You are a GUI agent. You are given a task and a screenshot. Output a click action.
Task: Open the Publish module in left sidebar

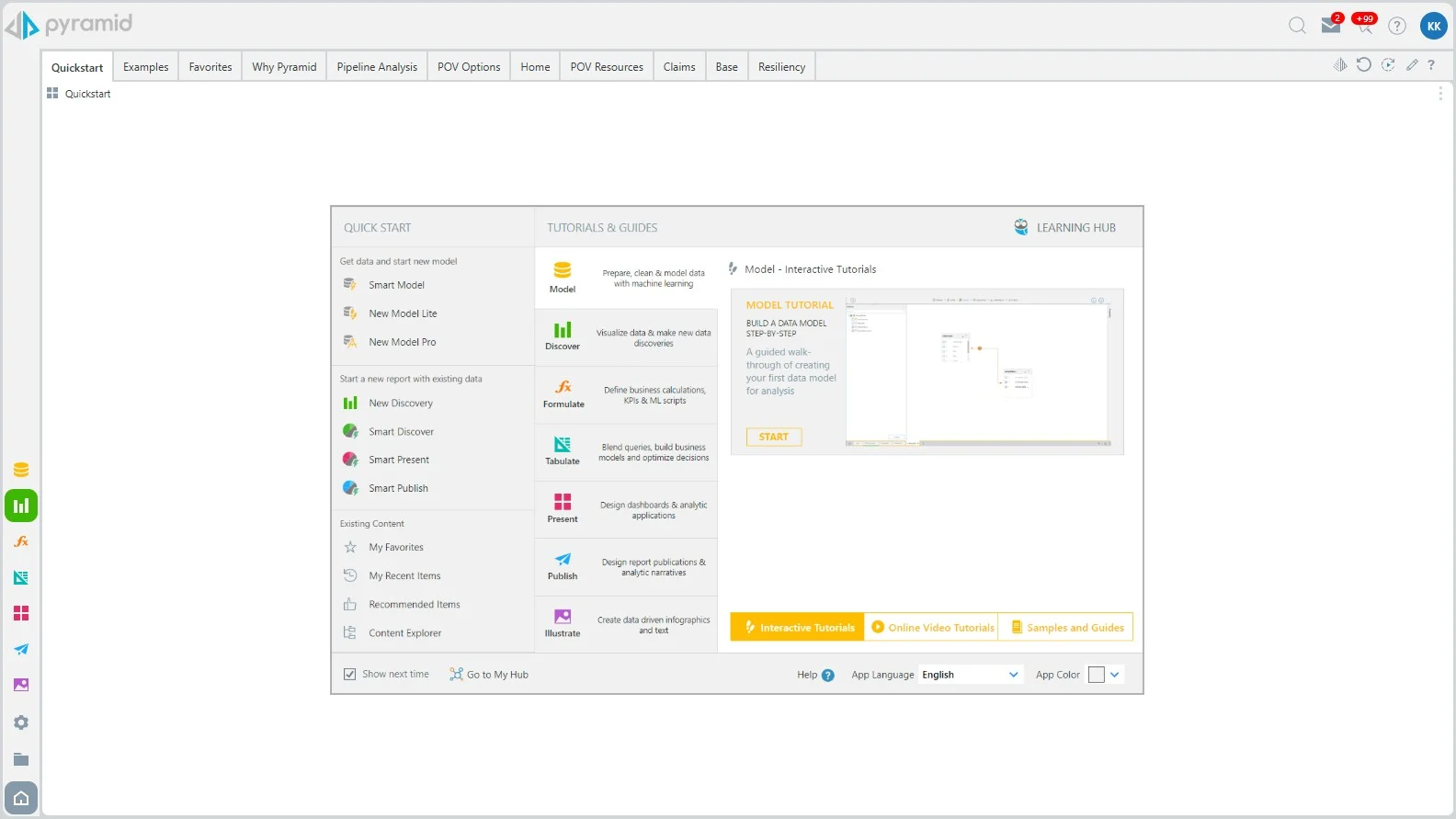(21, 649)
